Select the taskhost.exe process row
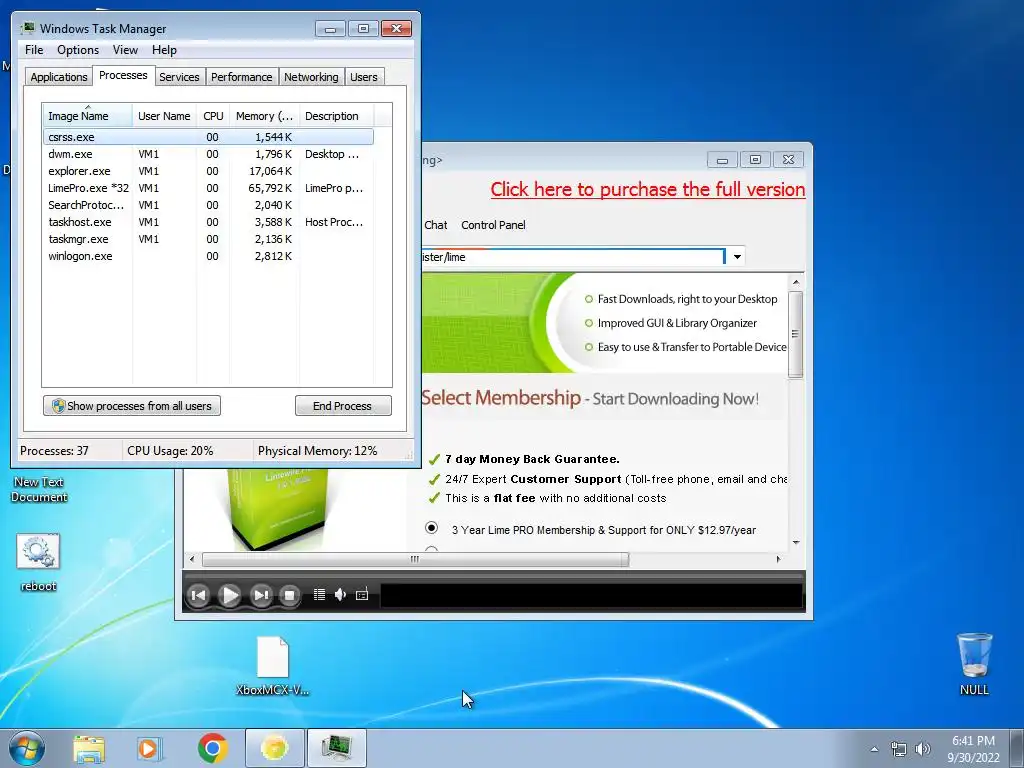The width and height of the screenshot is (1024, 768). click(208, 222)
